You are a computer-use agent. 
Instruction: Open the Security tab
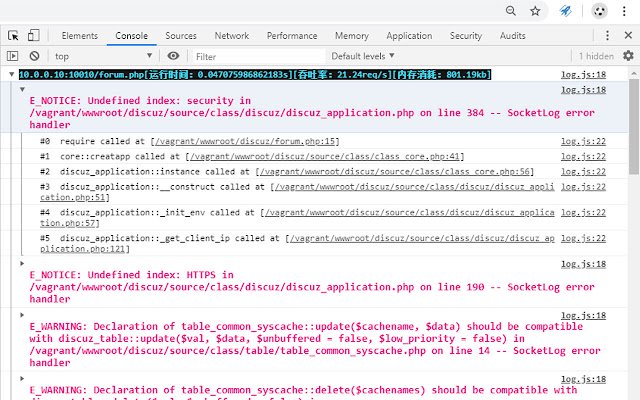(466, 36)
